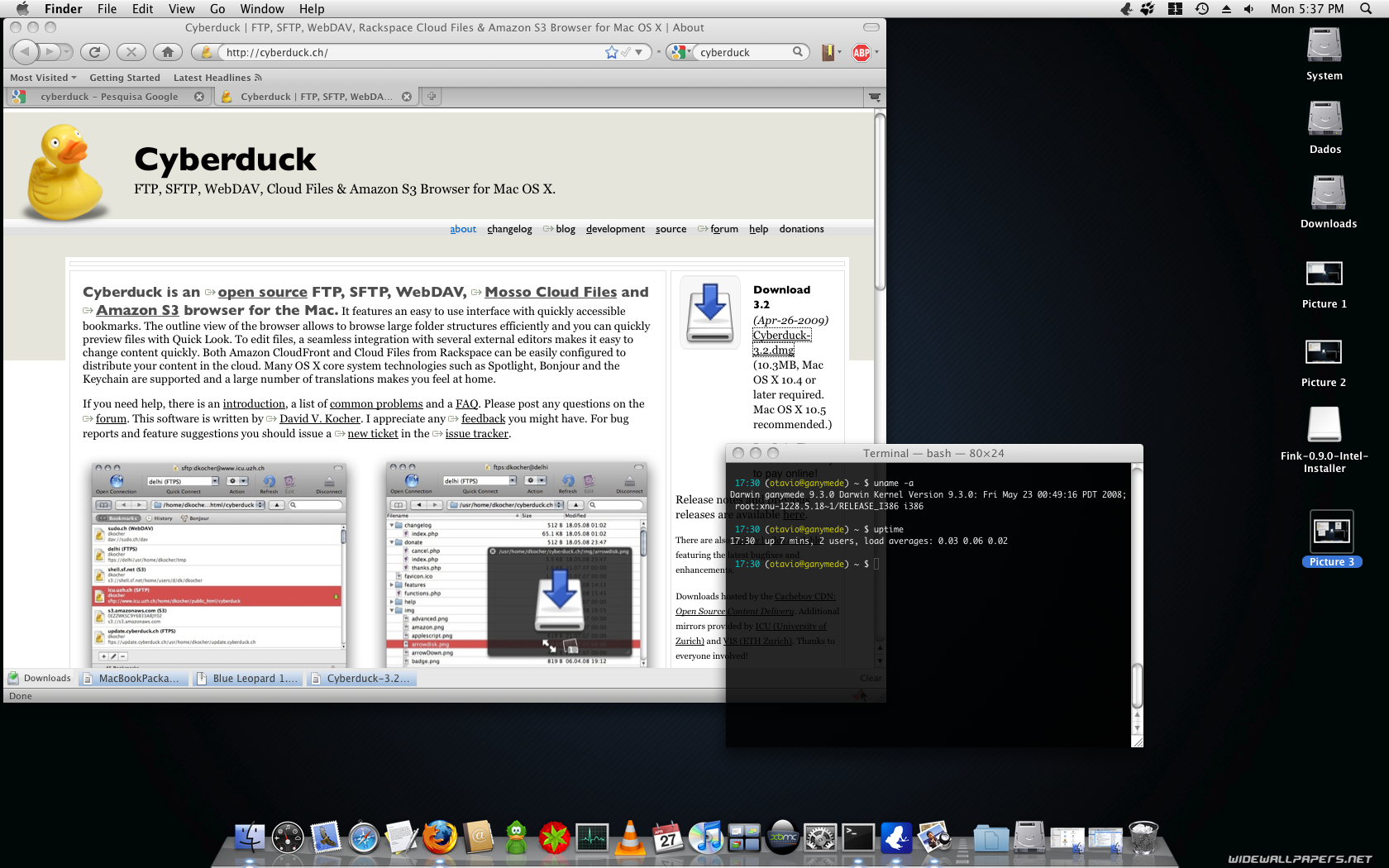The image size is (1389, 868).
Task: Click search magnifier in Firefox search box
Action: coord(798,52)
